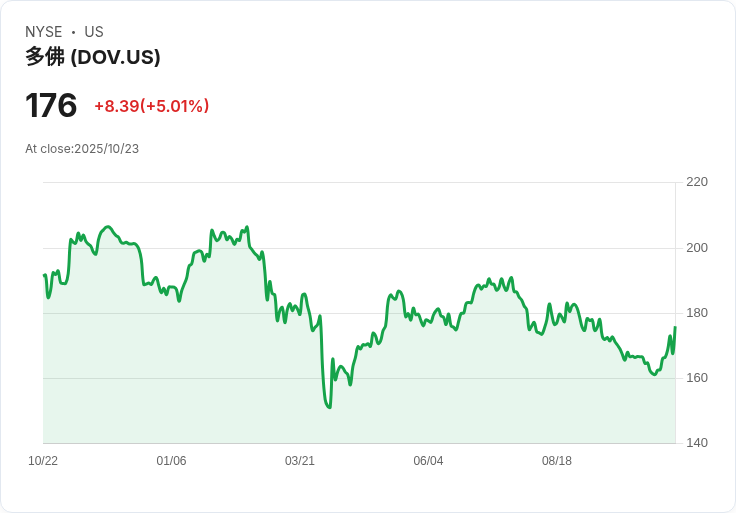Click the 200 price axis label
736x513 pixels.
click(x=697, y=248)
